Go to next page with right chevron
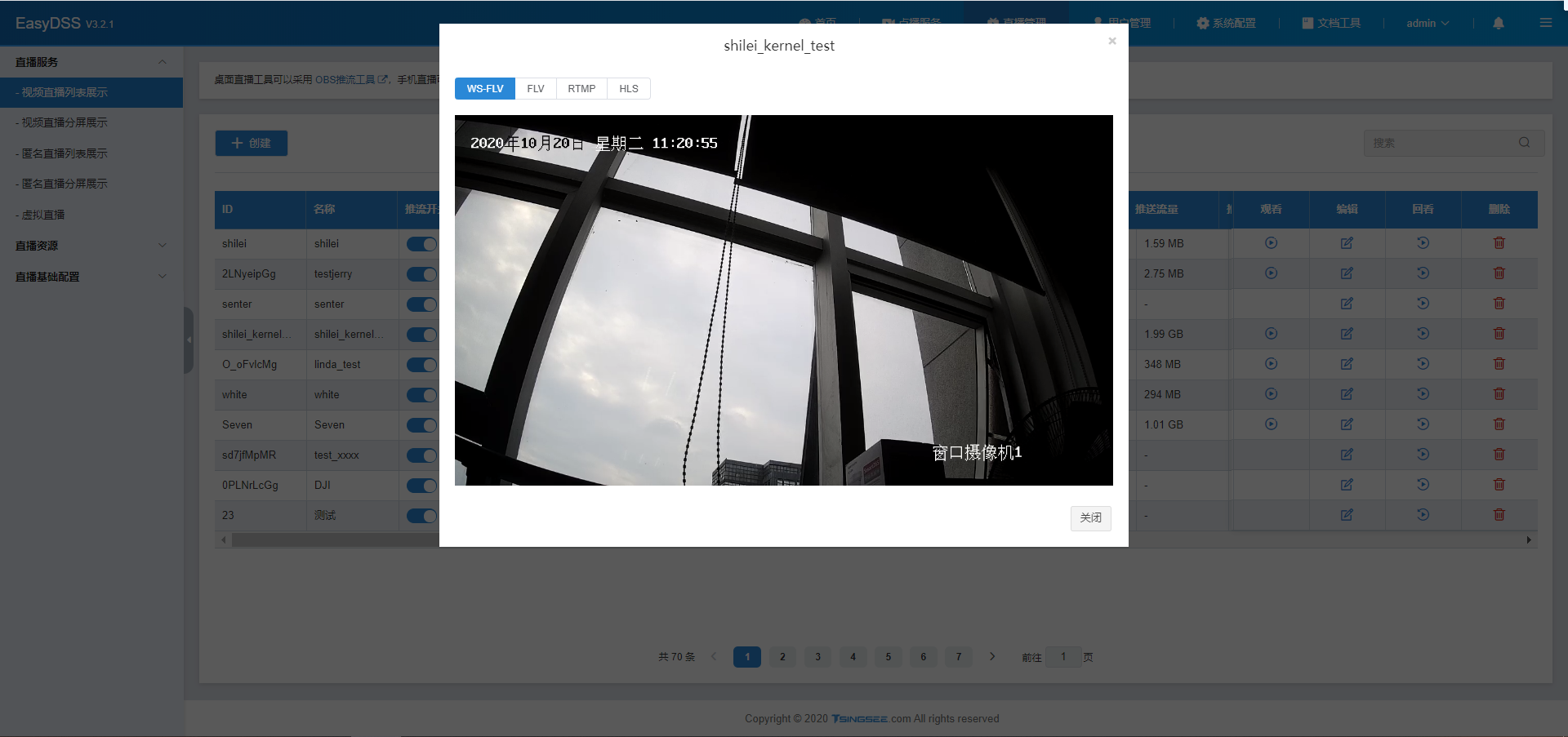This screenshot has width=1568, height=737. 992,656
